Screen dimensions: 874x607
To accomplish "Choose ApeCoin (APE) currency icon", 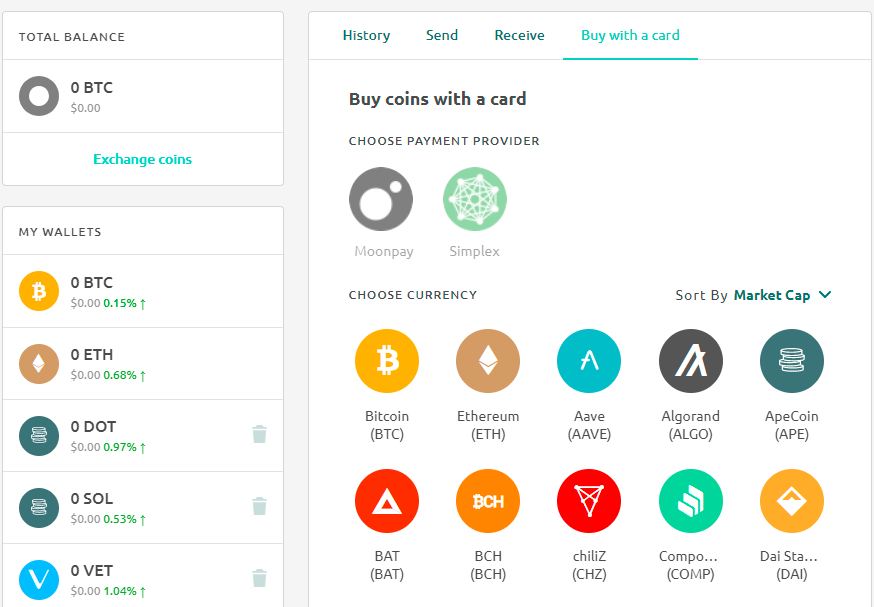I will pos(792,361).
